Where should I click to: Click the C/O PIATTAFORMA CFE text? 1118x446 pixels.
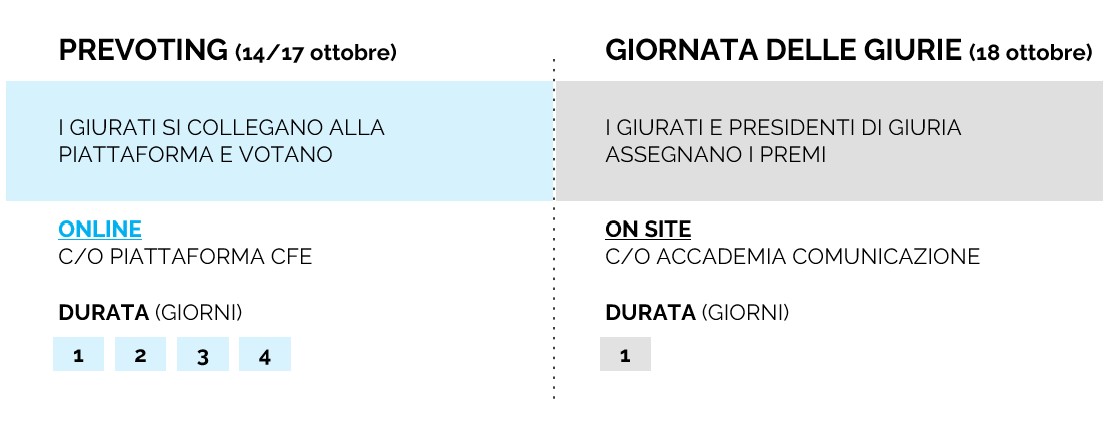pos(185,257)
